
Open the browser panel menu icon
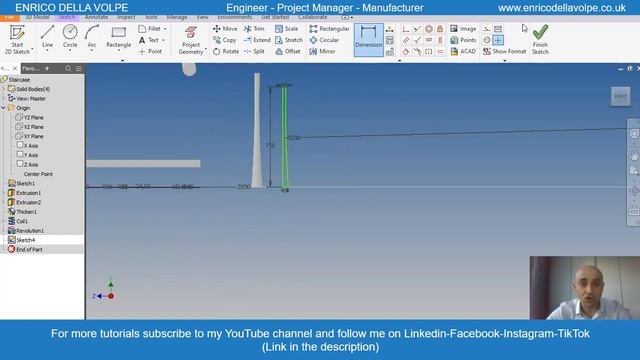(x=79, y=69)
